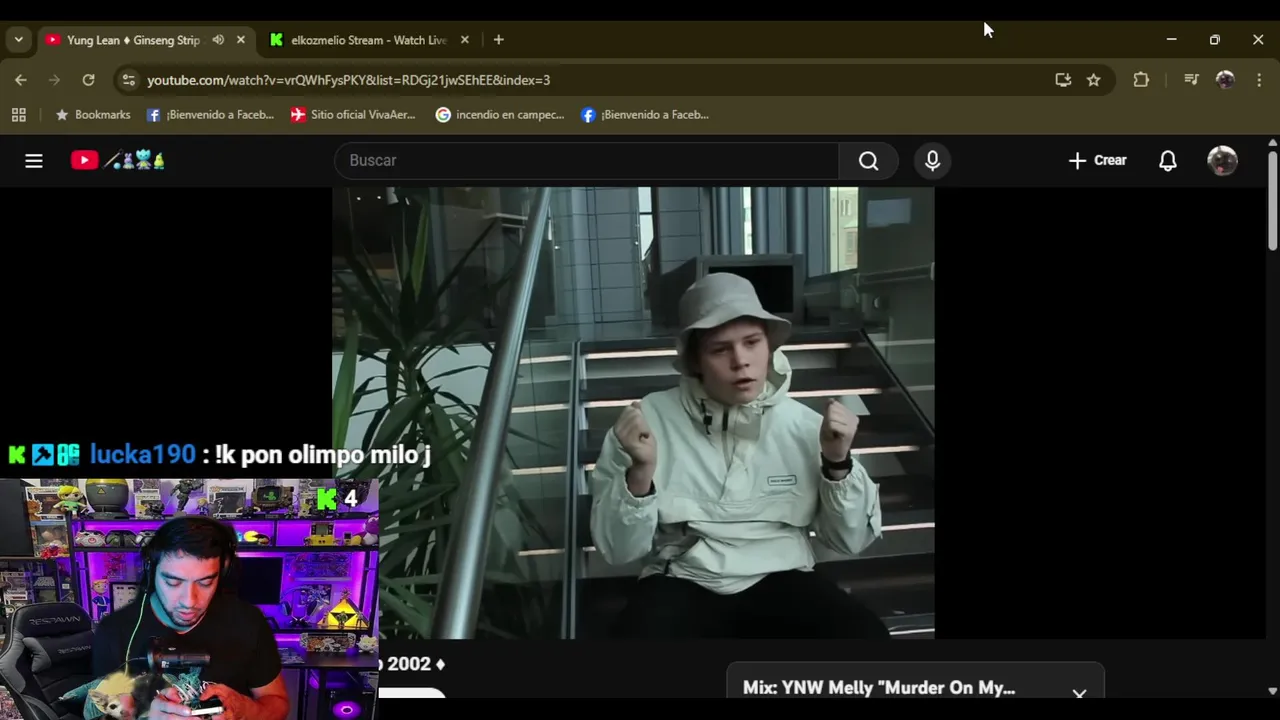Open incendio en campec... bookmark
The height and width of the screenshot is (720, 1280).
click(500, 115)
